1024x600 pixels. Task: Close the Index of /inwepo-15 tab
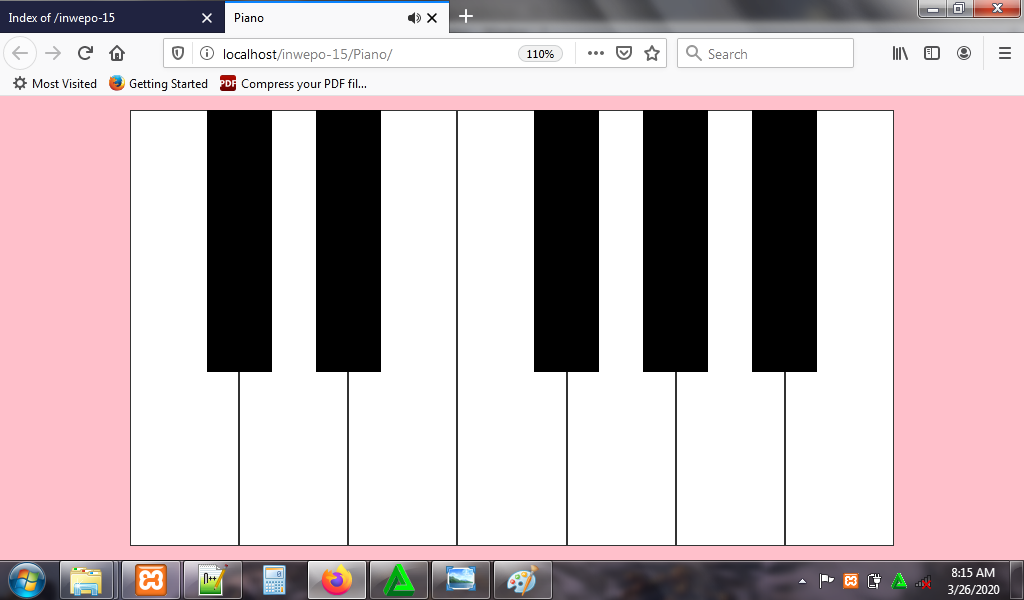(207, 18)
